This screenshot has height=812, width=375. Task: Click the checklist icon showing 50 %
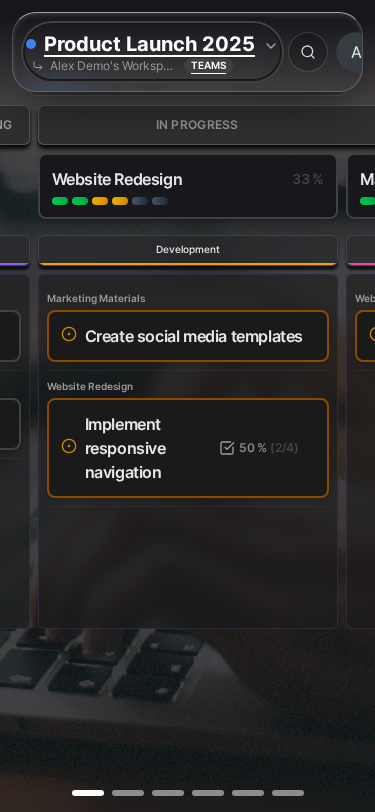(x=227, y=448)
